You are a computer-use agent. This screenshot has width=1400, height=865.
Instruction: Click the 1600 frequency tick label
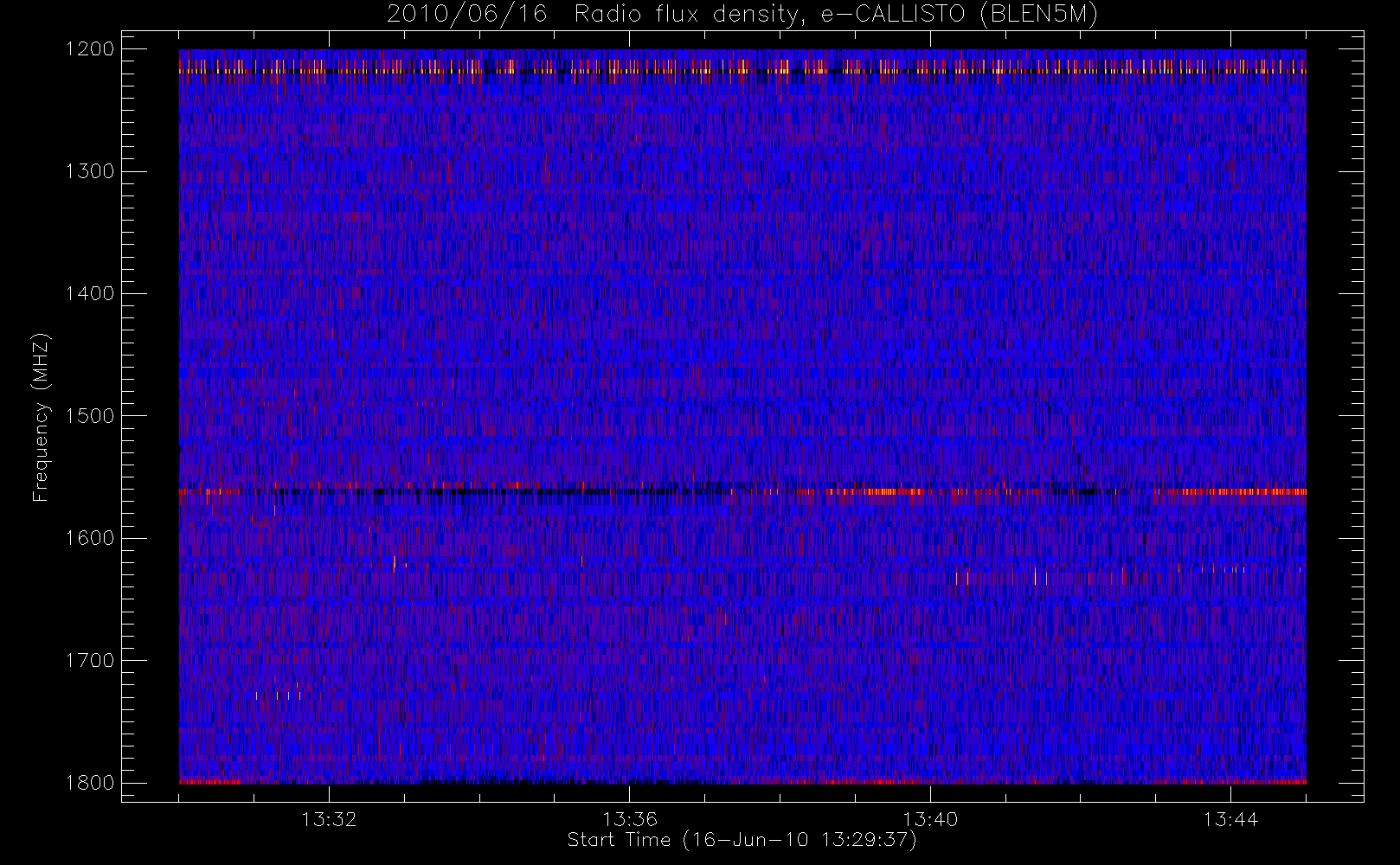click(90, 538)
